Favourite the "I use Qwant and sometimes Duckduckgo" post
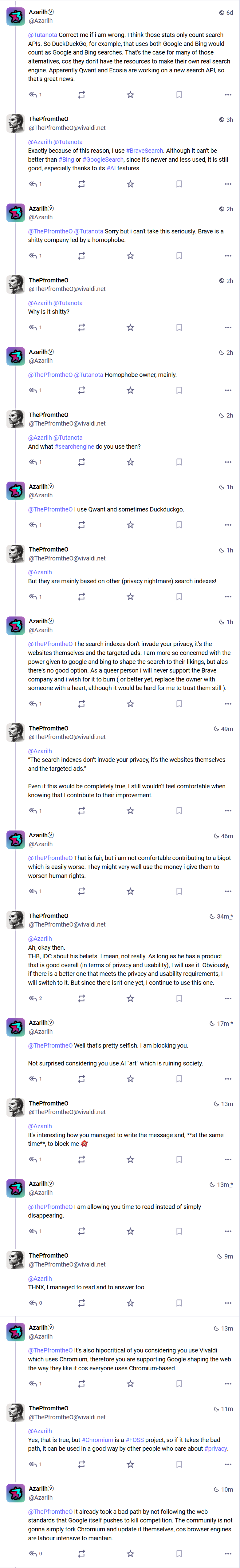Viewport: 240px width, 1568px height. point(130,525)
